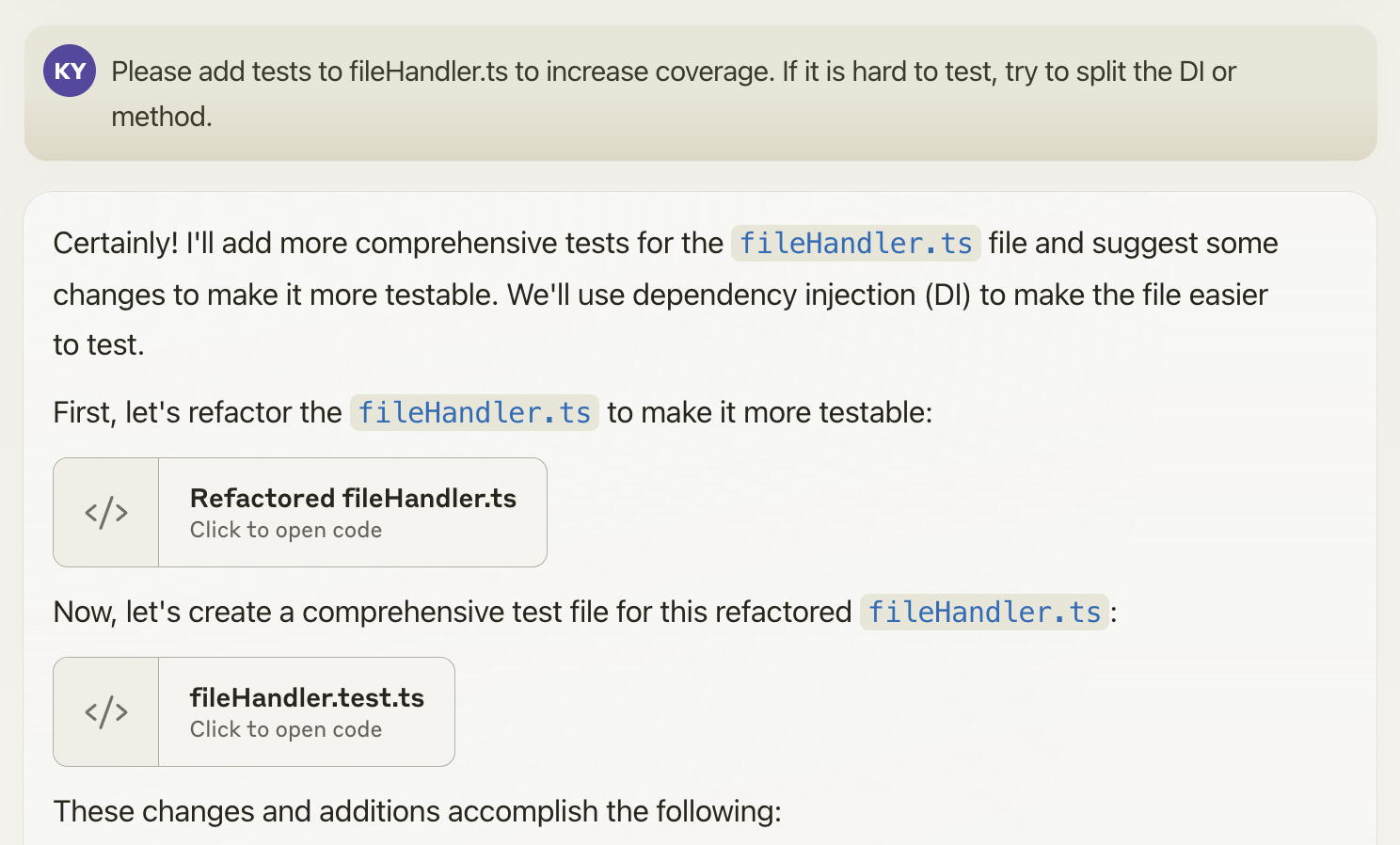
Task: Select the KY user avatar icon
Action: tap(70, 71)
